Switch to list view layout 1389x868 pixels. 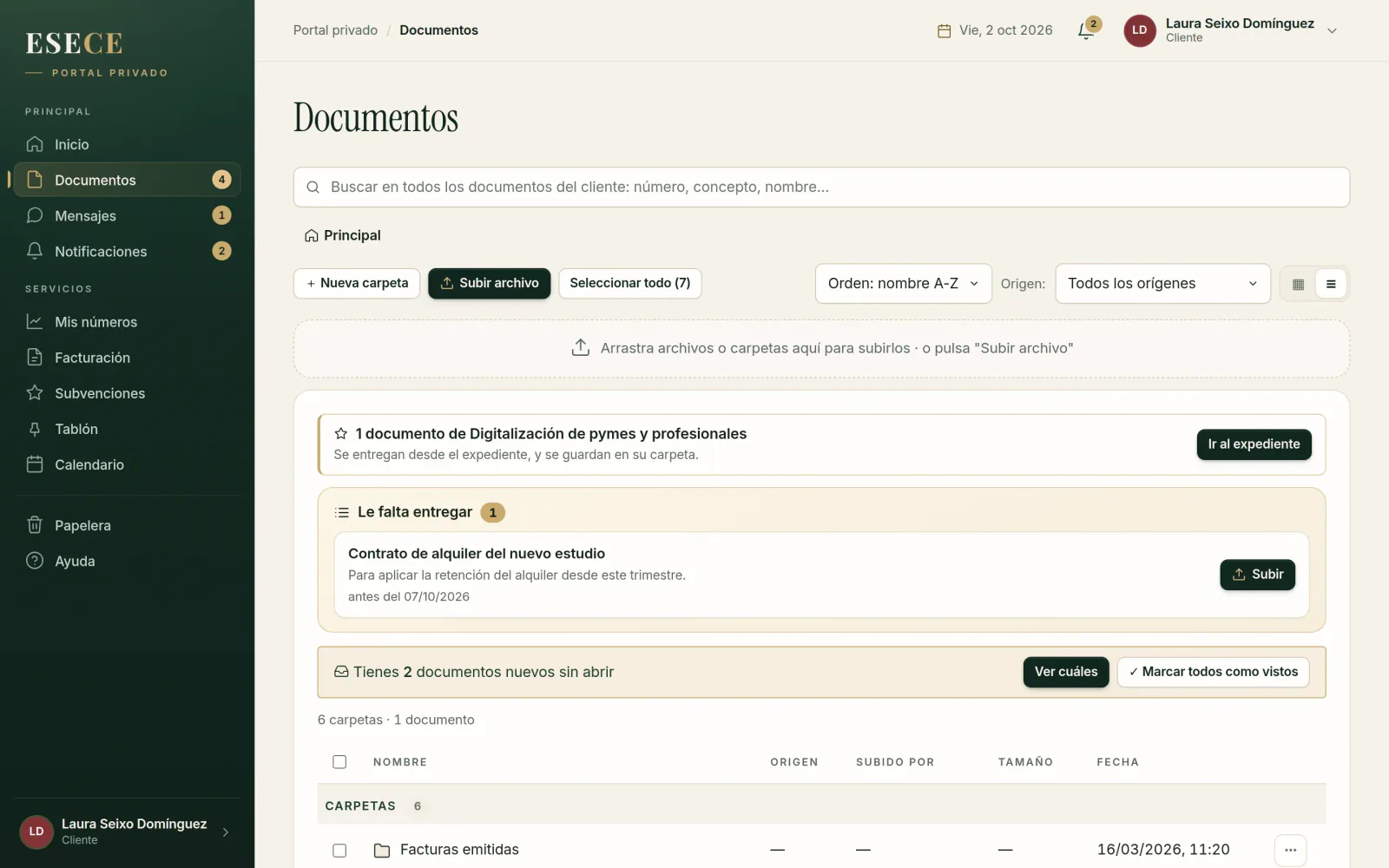click(x=1331, y=284)
